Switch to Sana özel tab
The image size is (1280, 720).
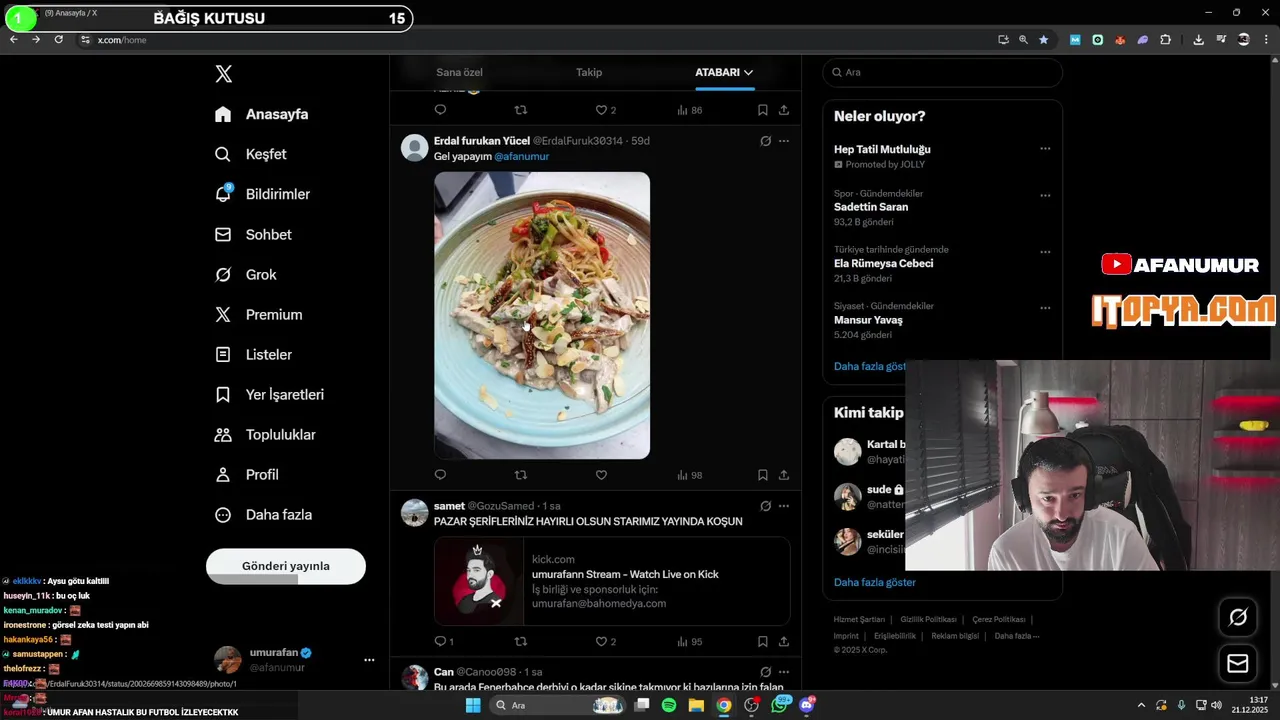[459, 72]
